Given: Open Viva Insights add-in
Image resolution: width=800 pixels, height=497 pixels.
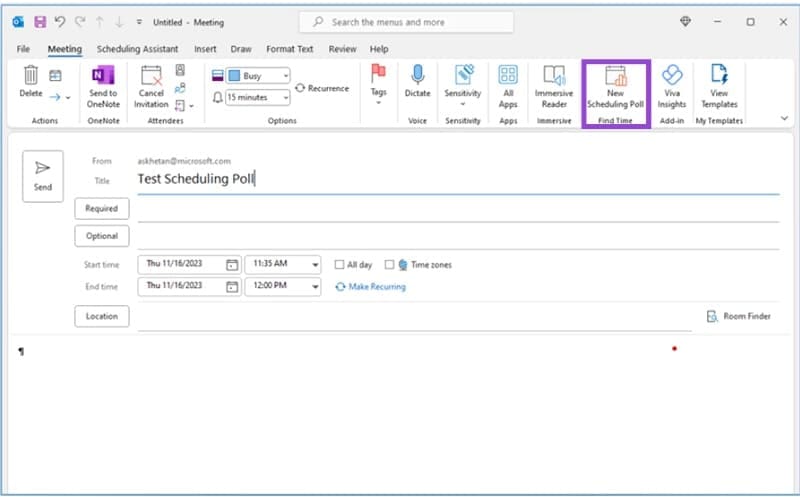Looking at the screenshot, I should [672, 86].
